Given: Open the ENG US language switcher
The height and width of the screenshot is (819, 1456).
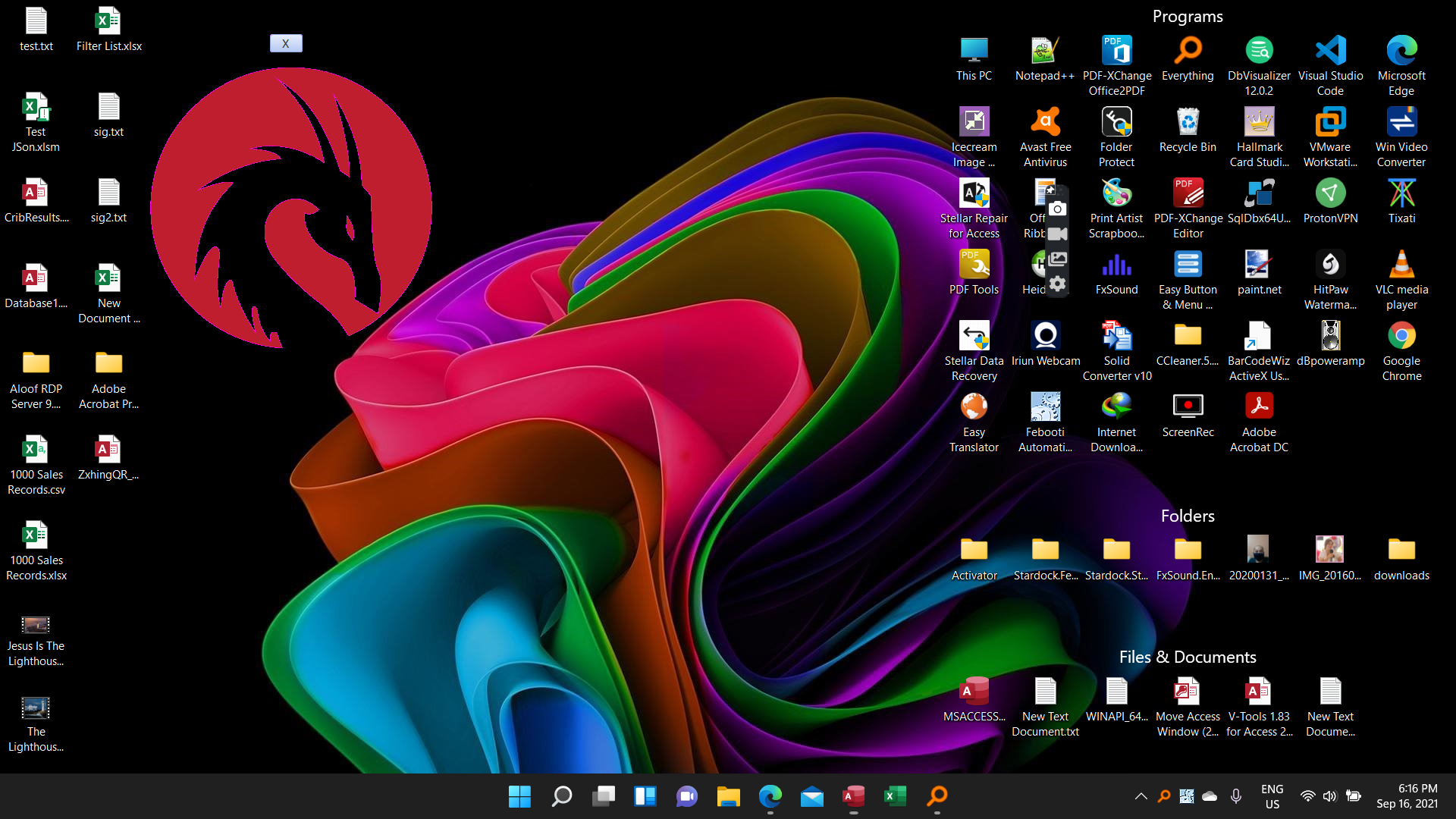Looking at the screenshot, I should pyautogui.click(x=1272, y=796).
